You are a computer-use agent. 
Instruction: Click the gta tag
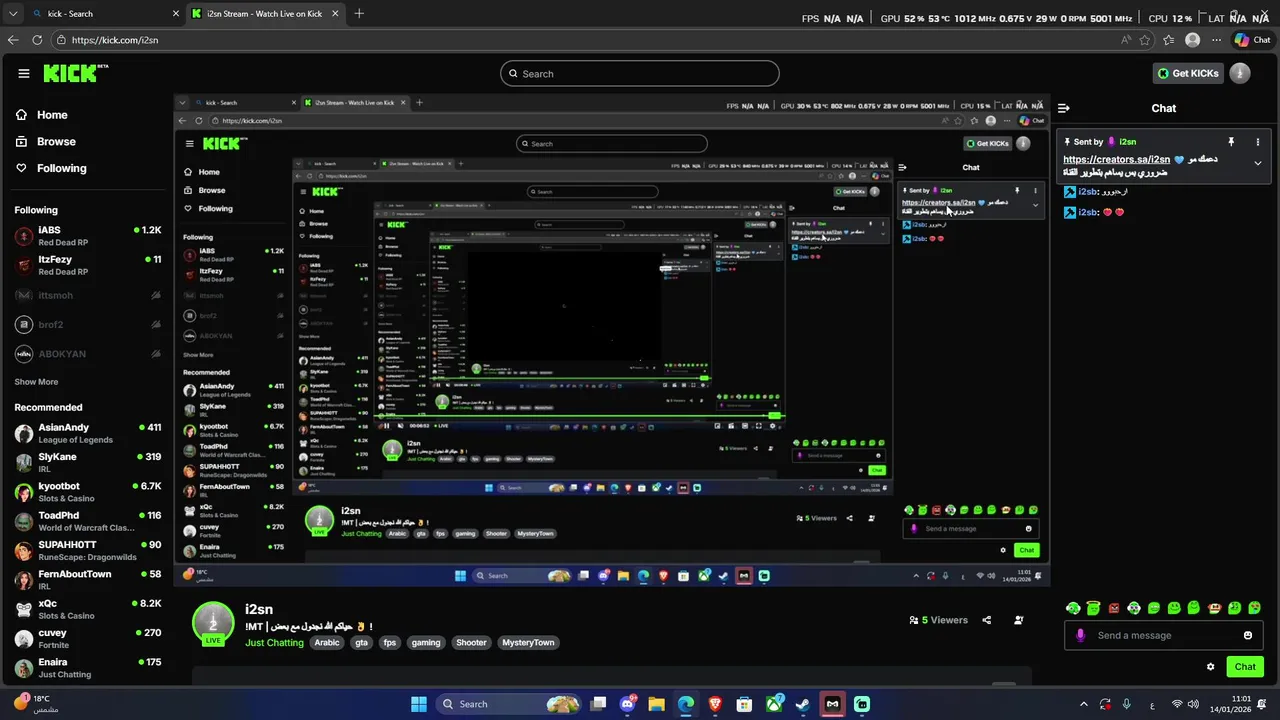[361, 643]
